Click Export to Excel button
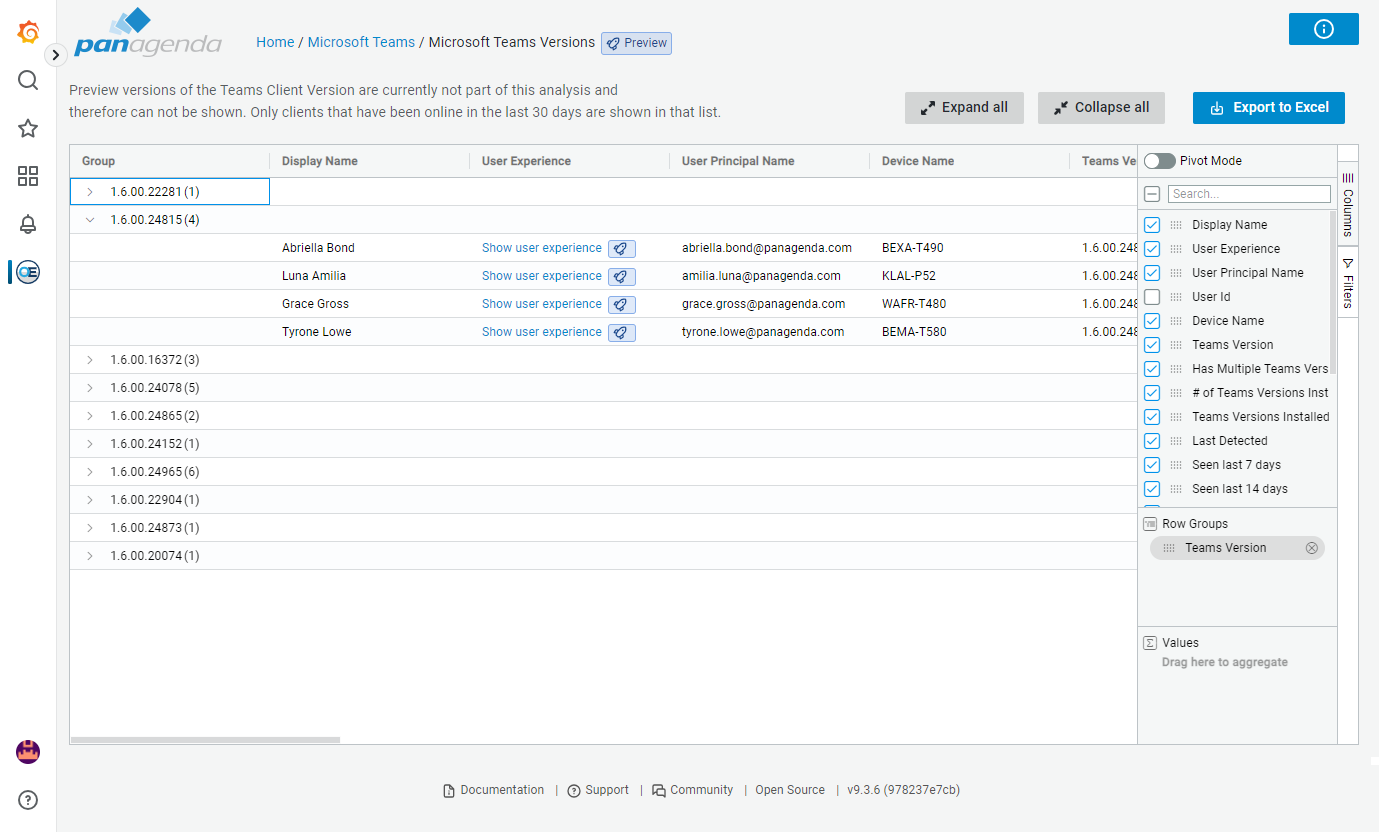This screenshot has width=1379, height=832. 1268,108
